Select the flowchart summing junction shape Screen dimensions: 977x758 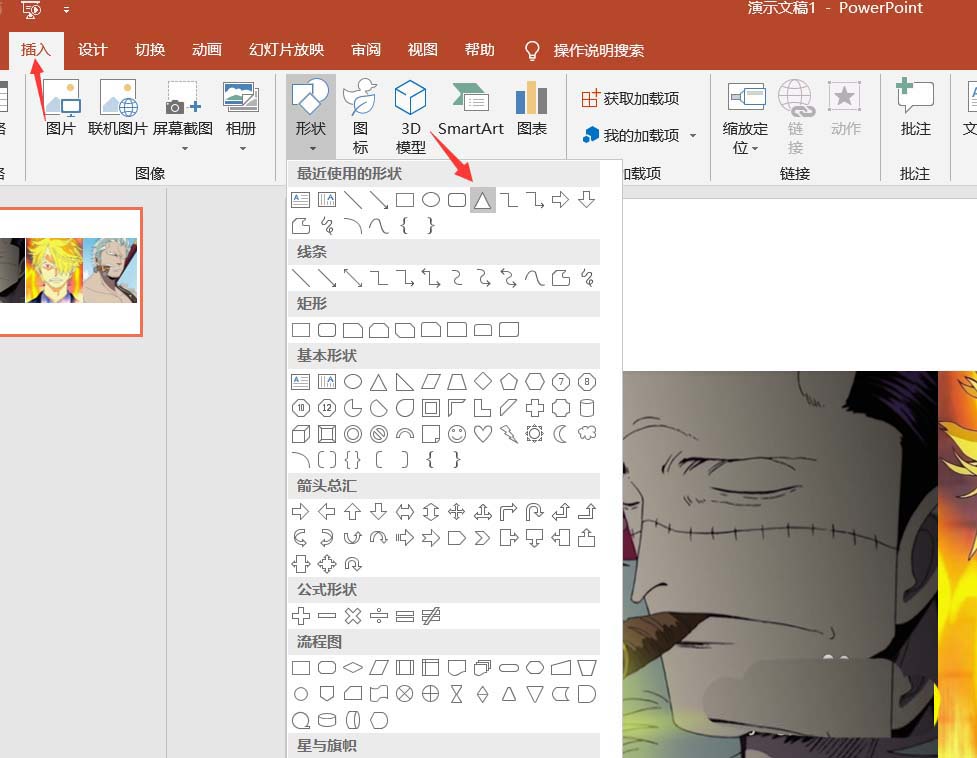pos(404,694)
